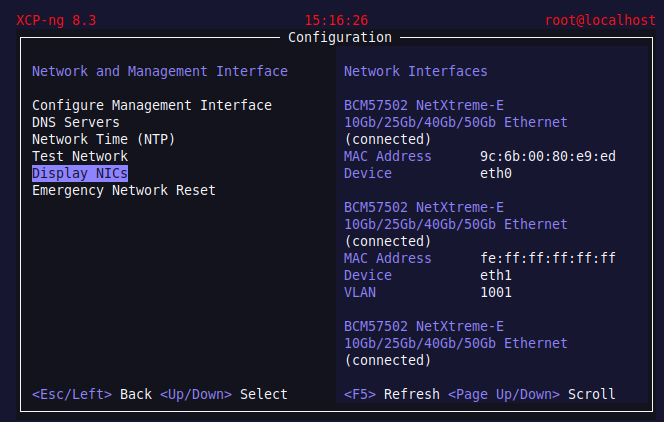Select MAC address 9c:6b:00:80:e9:ed
This screenshot has height=422, width=664.
click(x=548, y=156)
